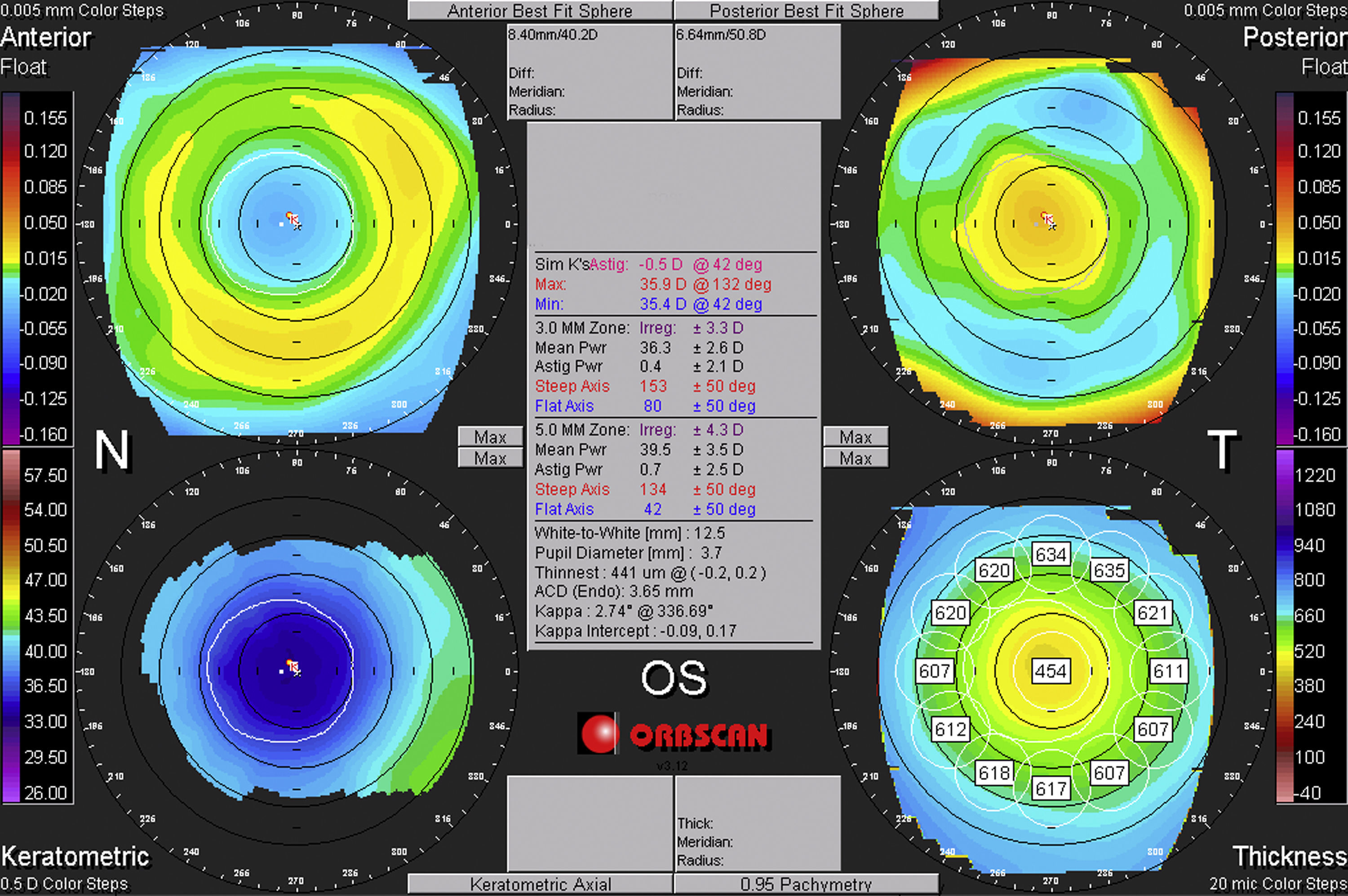This screenshot has width=1348, height=896.
Task: Click the anterior elevation color scale bar
Action: (11, 269)
